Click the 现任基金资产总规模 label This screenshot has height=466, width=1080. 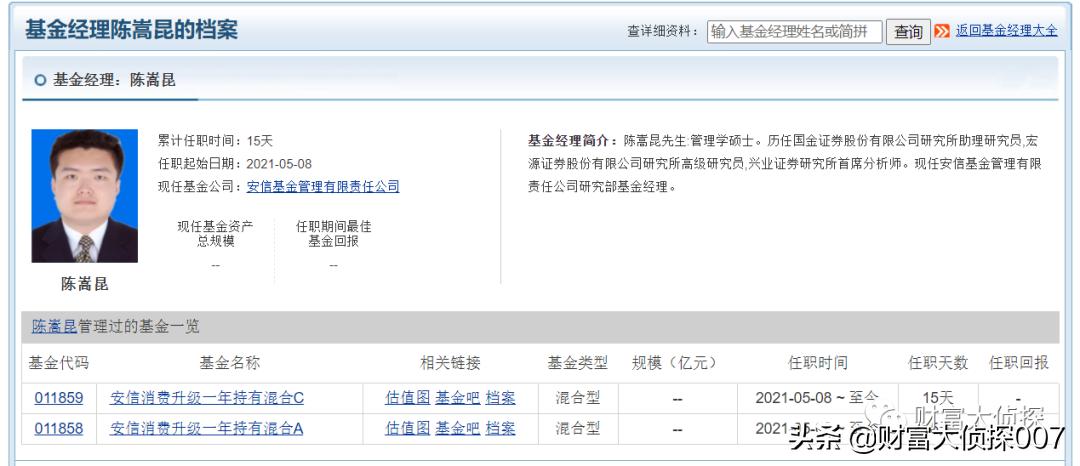[x=216, y=234]
